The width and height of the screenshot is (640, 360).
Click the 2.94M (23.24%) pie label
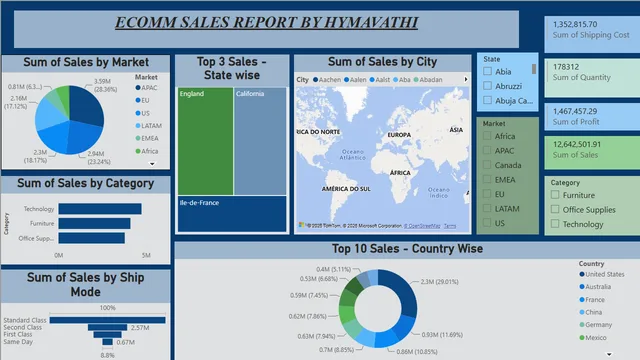click(x=99, y=158)
